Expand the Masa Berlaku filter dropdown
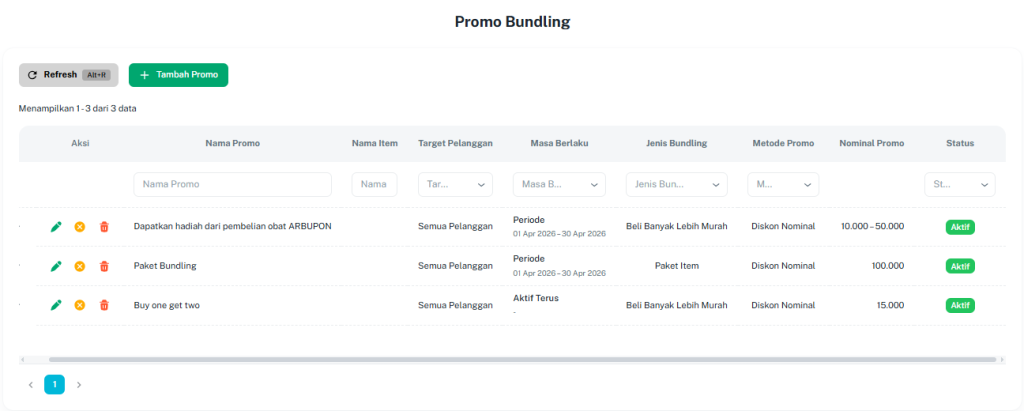The image size is (1024, 411). [558, 185]
